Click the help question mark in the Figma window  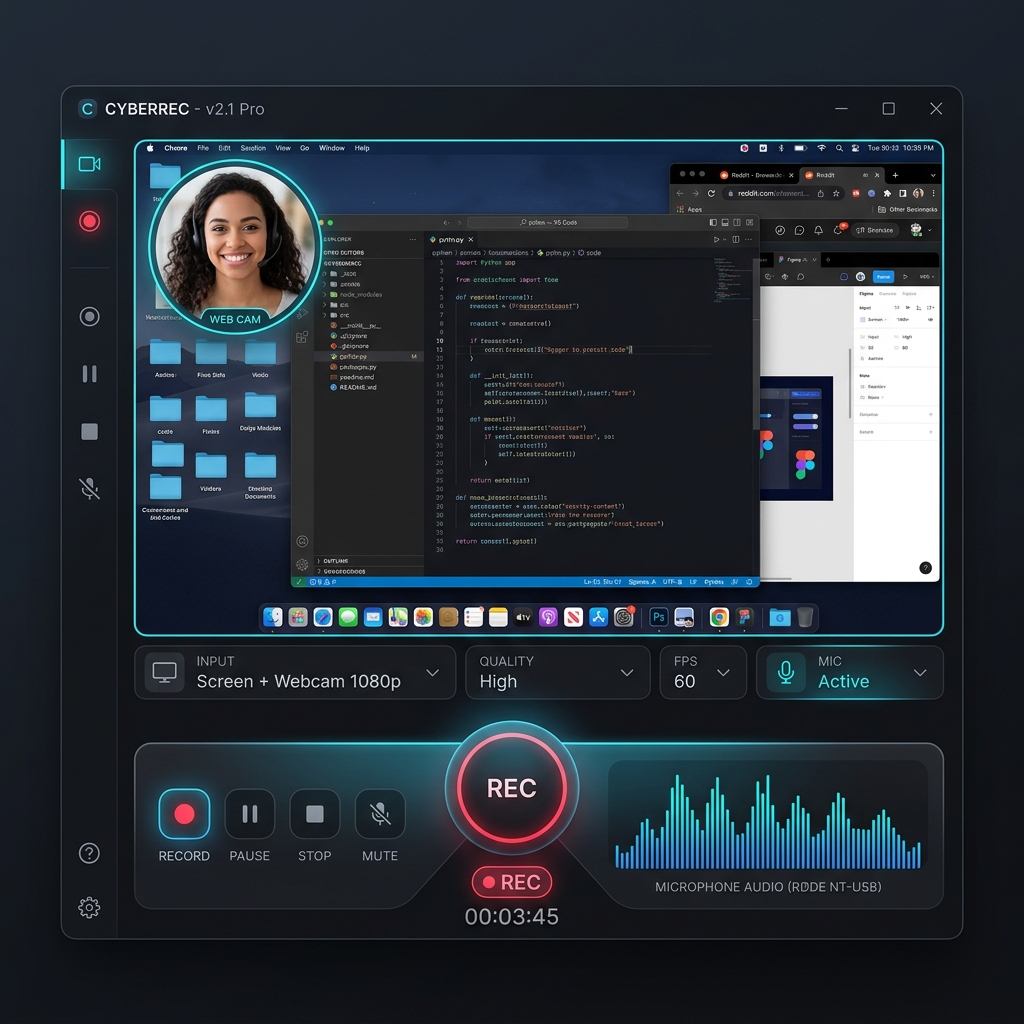tap(925, 568)
